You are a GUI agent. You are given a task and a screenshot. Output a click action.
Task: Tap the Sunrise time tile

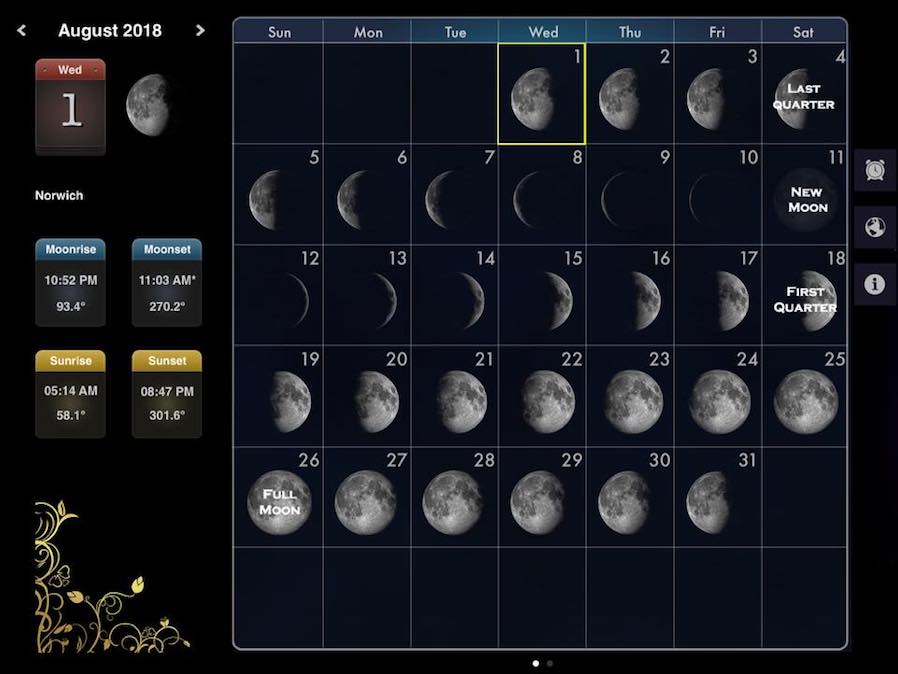(x=70, y=393)
